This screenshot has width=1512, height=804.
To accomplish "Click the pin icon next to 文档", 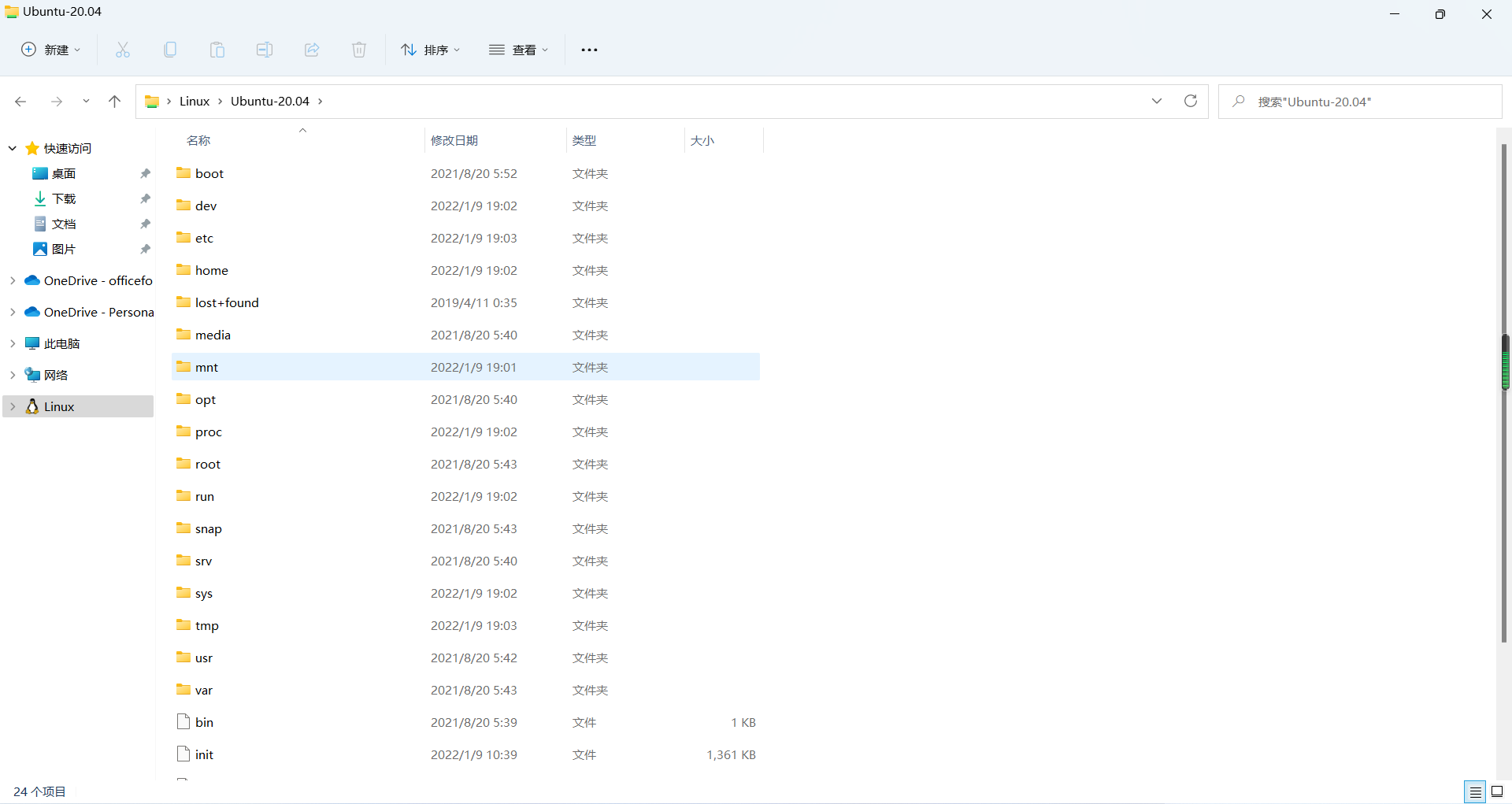I will pyautogui.click(x=145, y=224).
